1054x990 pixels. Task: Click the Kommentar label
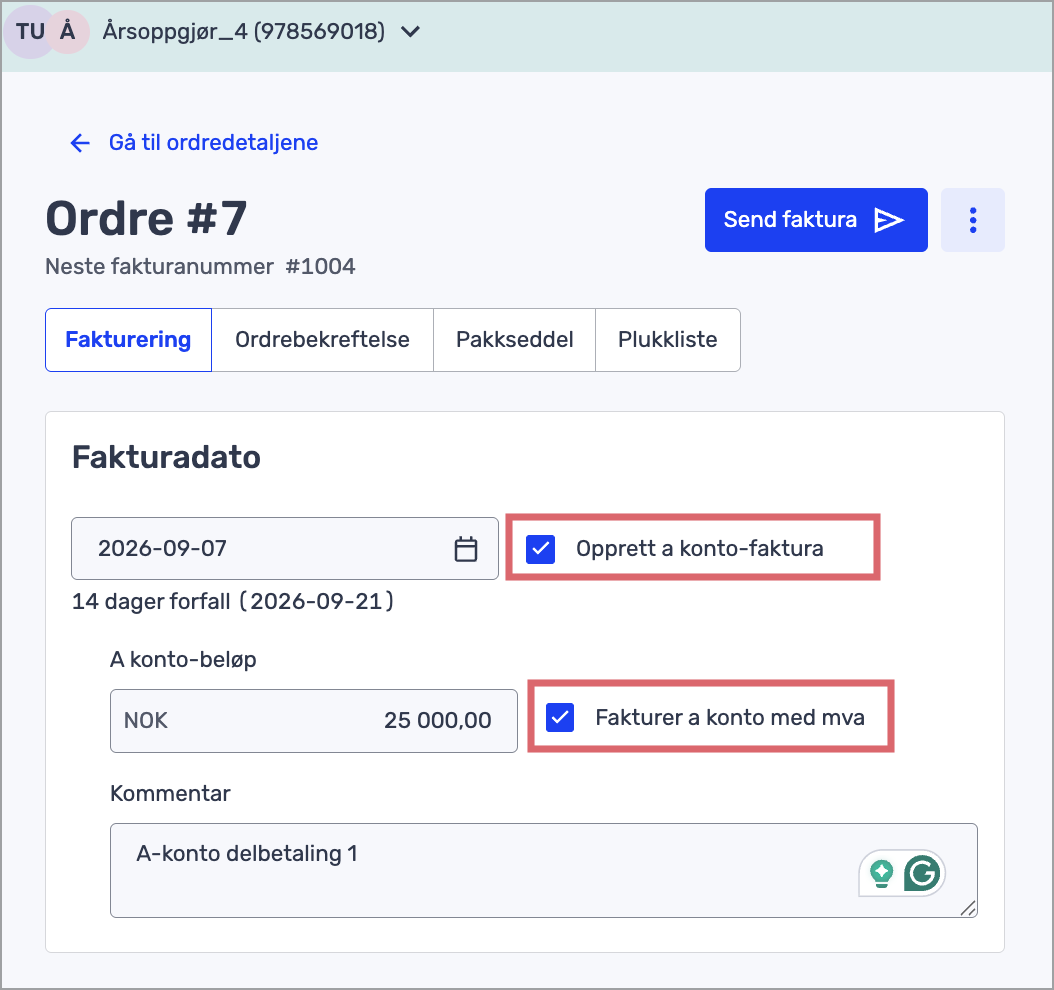(x=171, y=793)
